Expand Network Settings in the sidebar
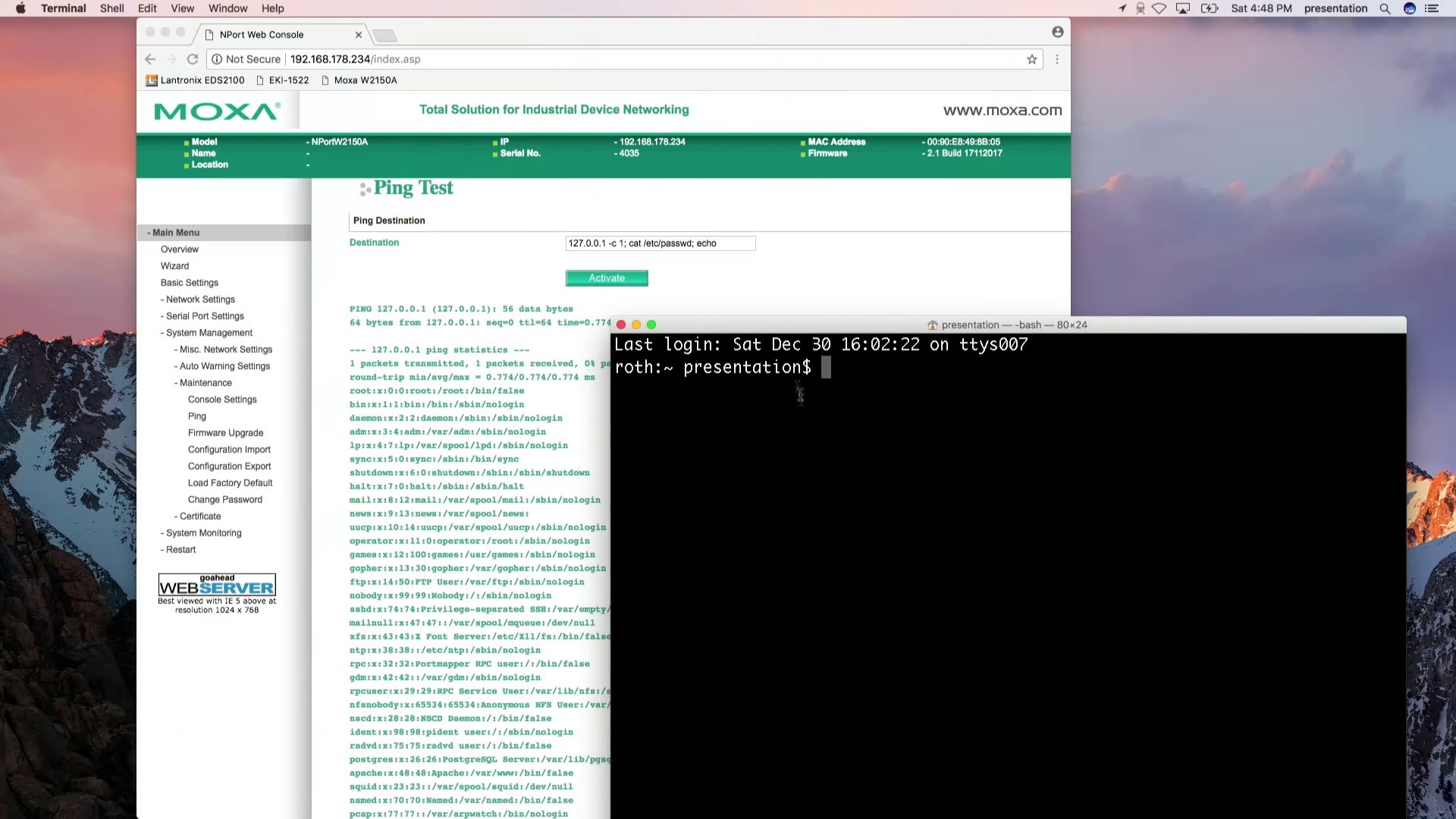This screenshot has width=1456, height=819. click(x=199, y=300)
